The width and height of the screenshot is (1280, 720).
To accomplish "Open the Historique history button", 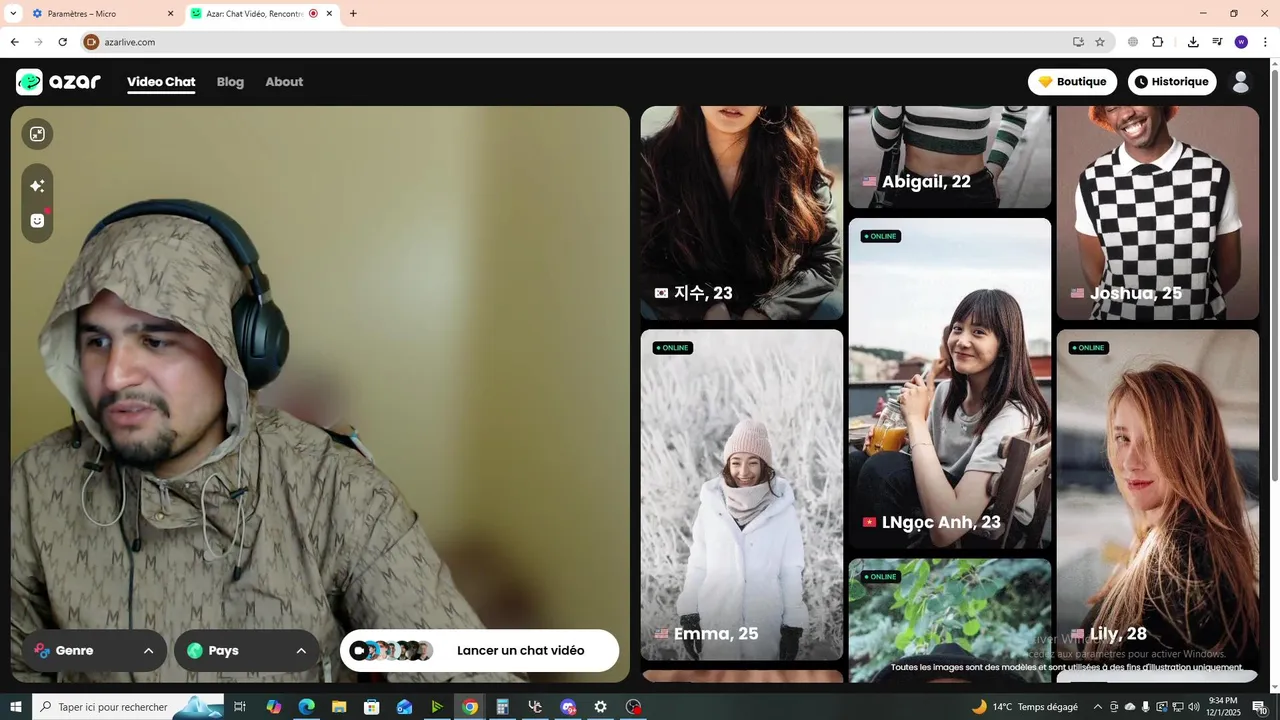I will (1172, 82).
